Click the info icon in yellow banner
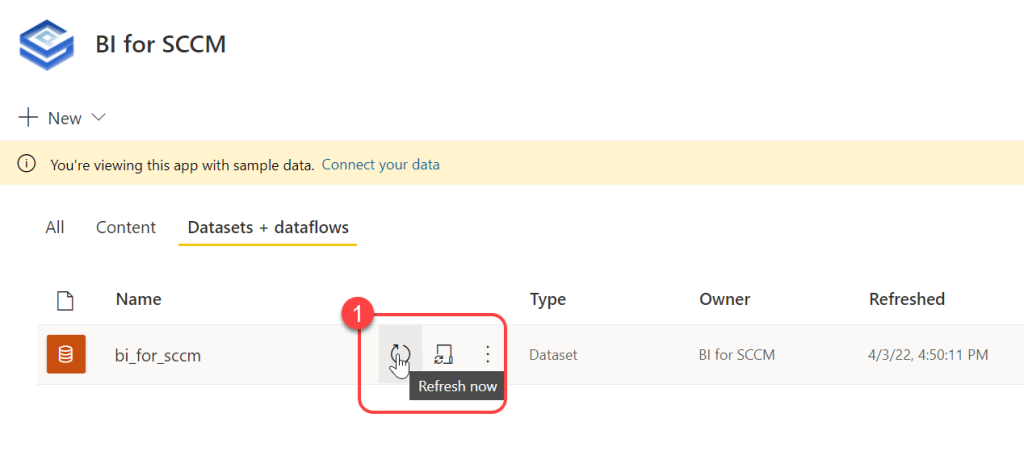The image size is (1024, 455). tap(28, 164)
